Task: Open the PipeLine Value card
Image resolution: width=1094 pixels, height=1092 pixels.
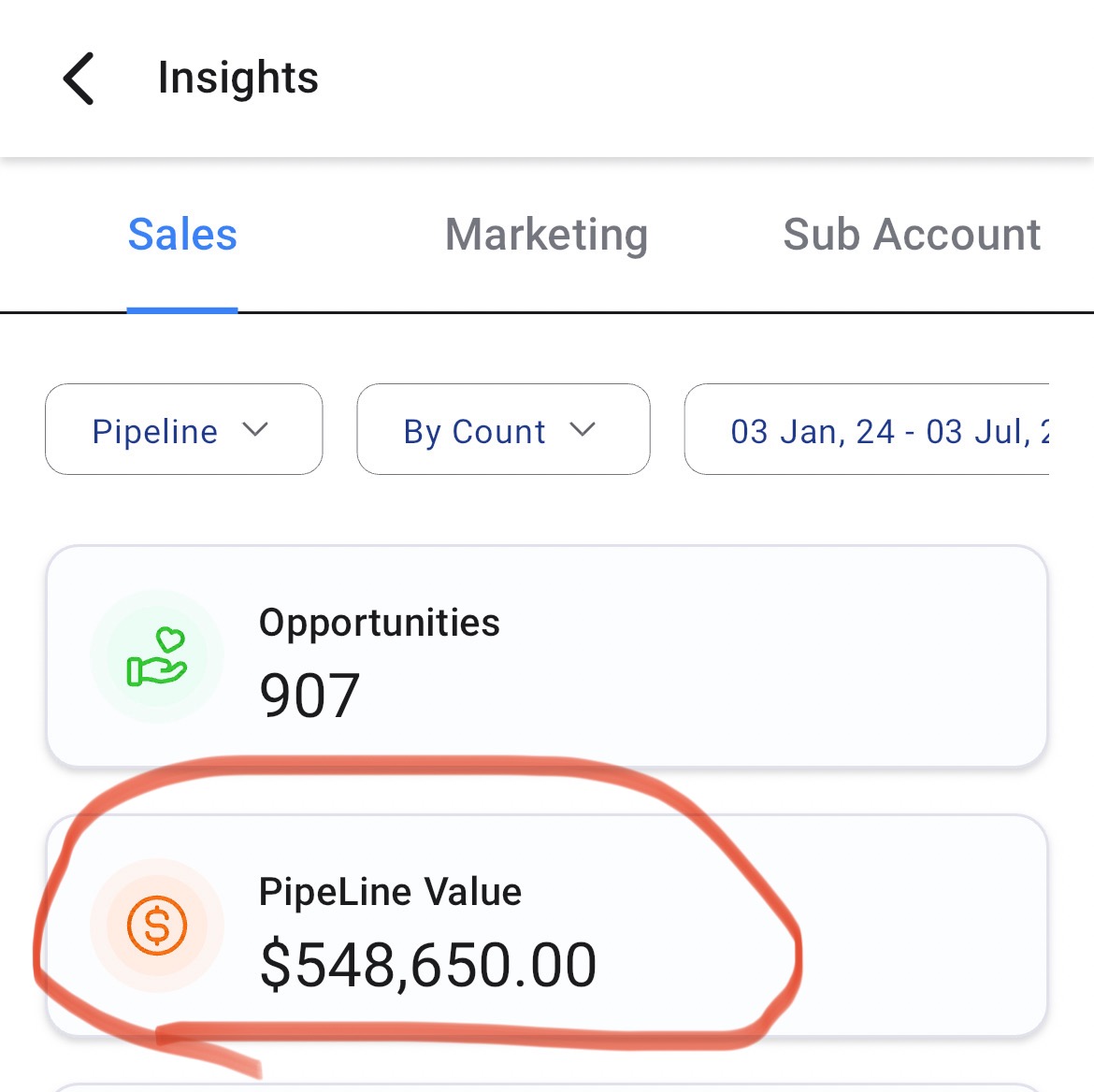Action: [x=547, y=925]
